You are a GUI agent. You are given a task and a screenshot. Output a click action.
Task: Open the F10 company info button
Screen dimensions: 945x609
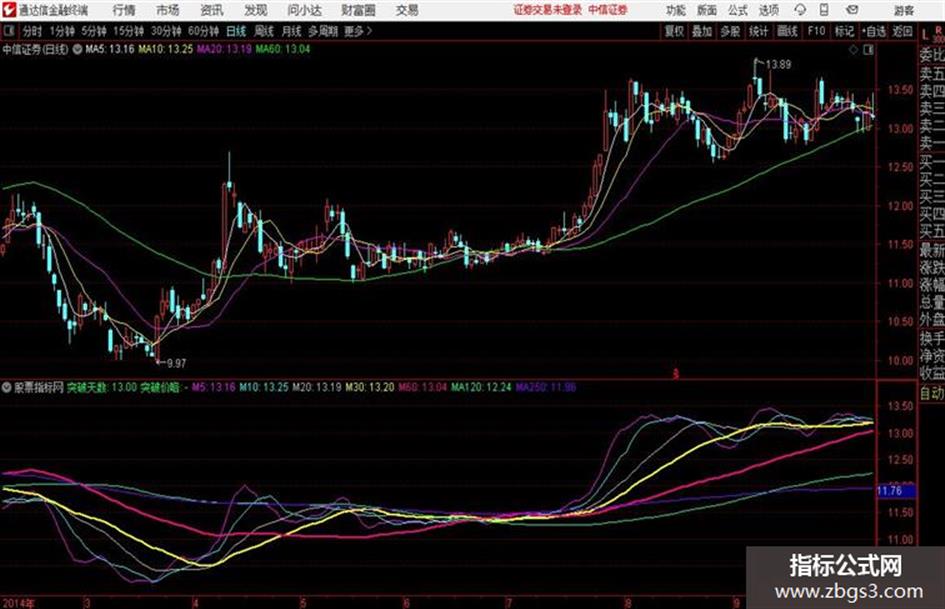pos(816,31)
